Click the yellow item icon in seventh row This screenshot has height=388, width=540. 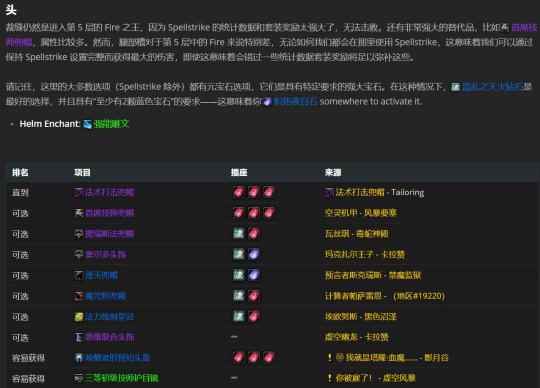[79, 316]
